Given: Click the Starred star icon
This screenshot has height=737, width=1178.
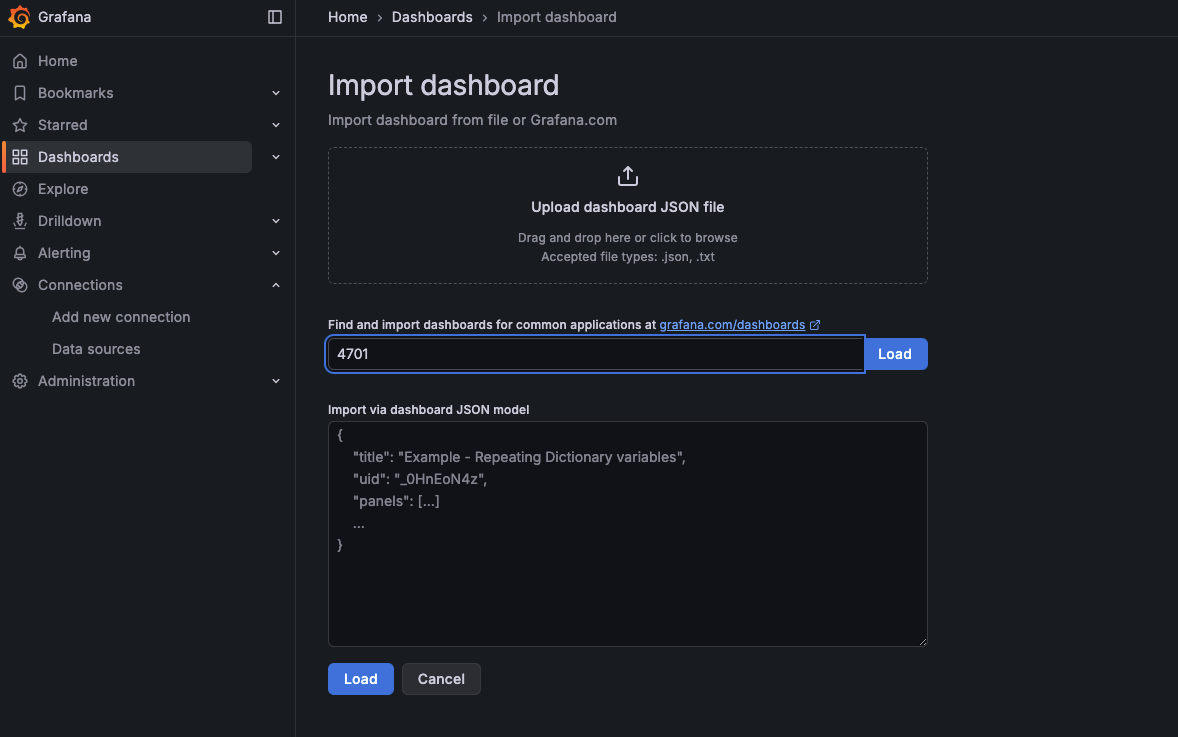Looking at the screenshot, I should [x=20, y=125].
